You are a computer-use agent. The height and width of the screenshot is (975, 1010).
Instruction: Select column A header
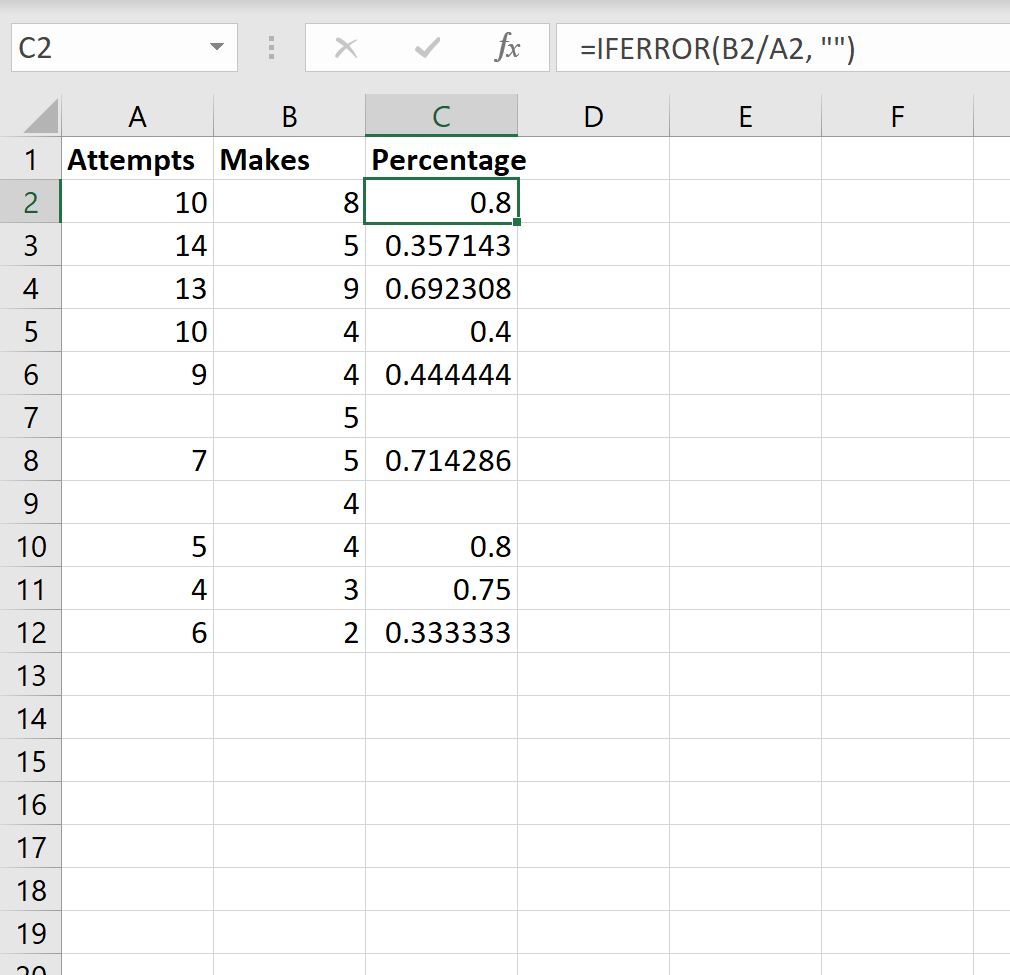tap(137, 115)
